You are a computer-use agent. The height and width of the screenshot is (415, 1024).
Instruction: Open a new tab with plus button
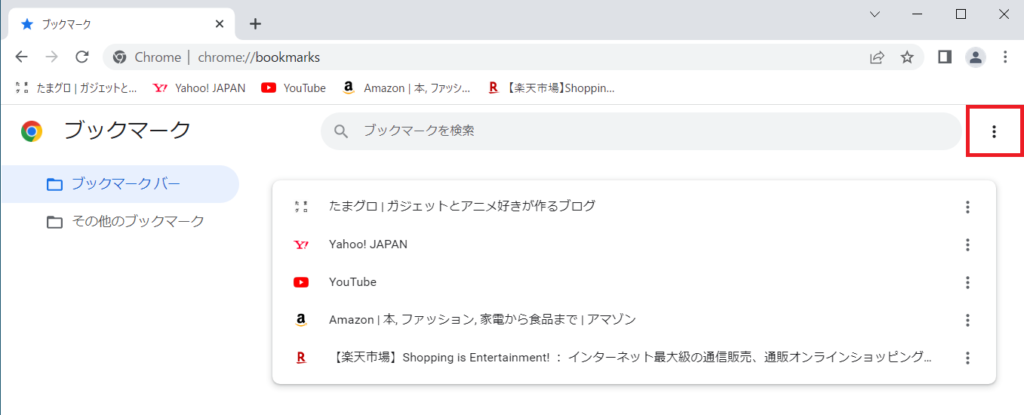(x=255, y=23)
